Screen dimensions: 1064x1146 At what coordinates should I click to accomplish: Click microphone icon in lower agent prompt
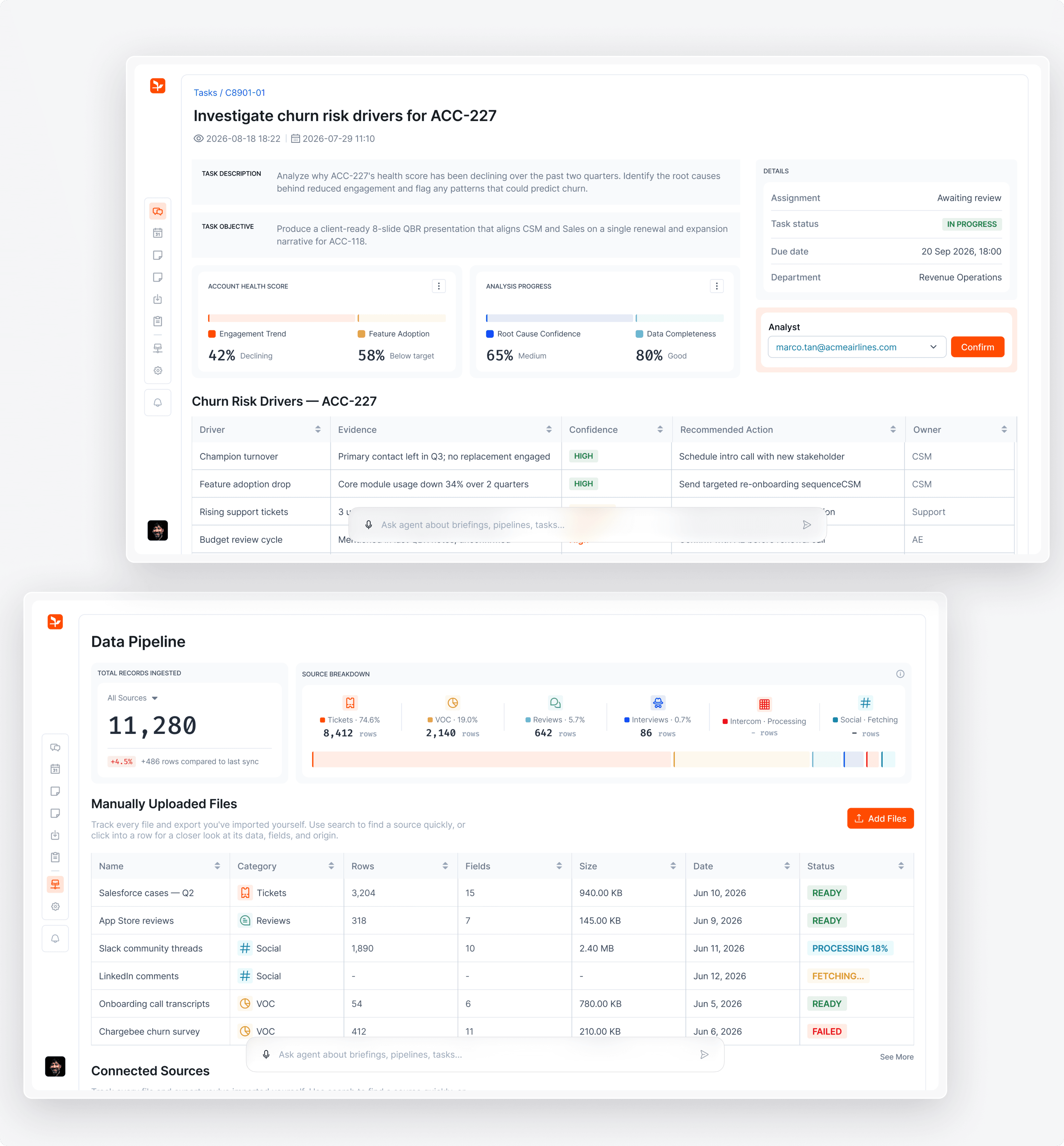266,1055
